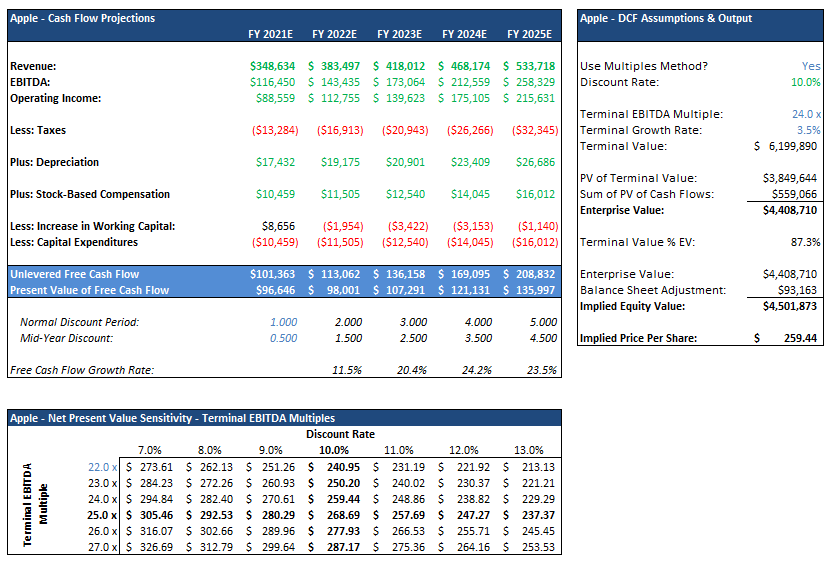Screen dimensions: 832x564
Task: Select the Use Multiples Method Yes cell
Action: [x=811, y=66]
